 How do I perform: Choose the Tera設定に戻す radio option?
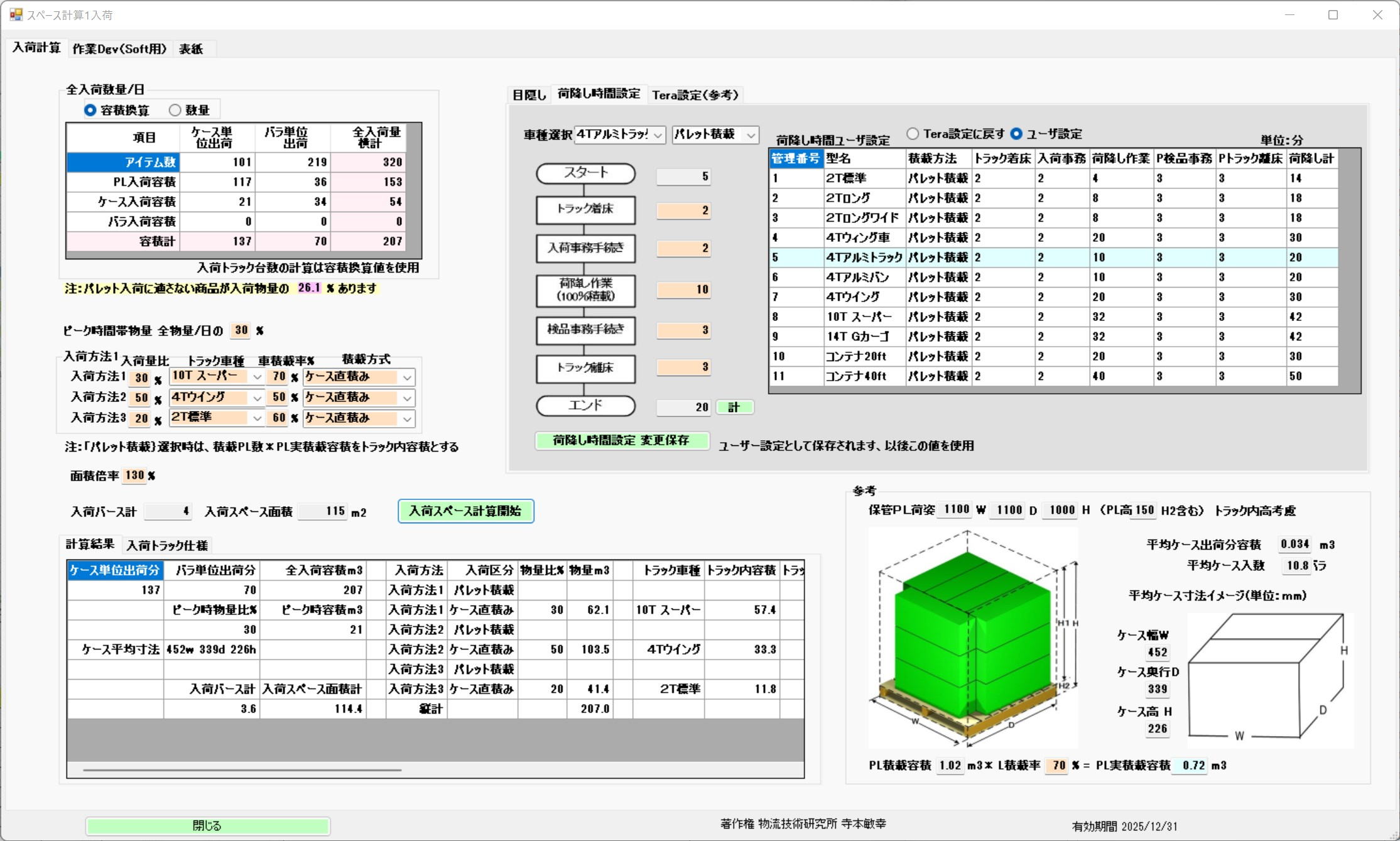pos(913,134)
